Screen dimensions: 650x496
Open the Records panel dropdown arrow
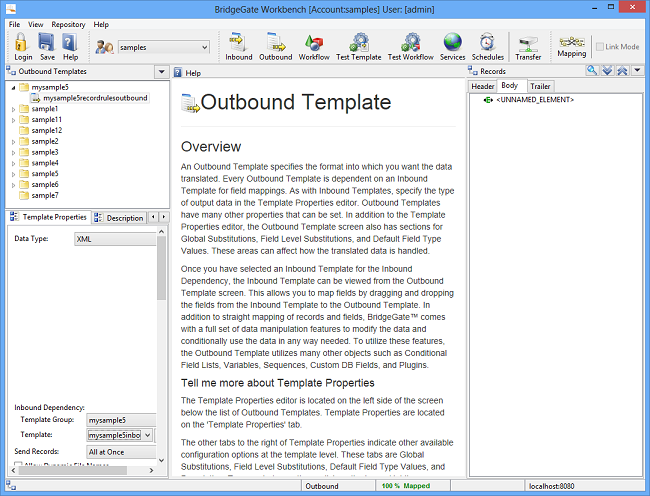pos(638,70)
